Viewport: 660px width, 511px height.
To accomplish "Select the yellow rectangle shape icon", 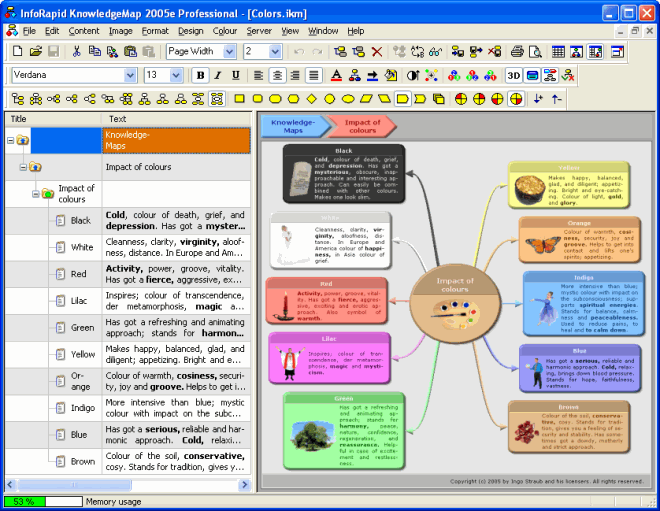I will [x=240, y=99].
